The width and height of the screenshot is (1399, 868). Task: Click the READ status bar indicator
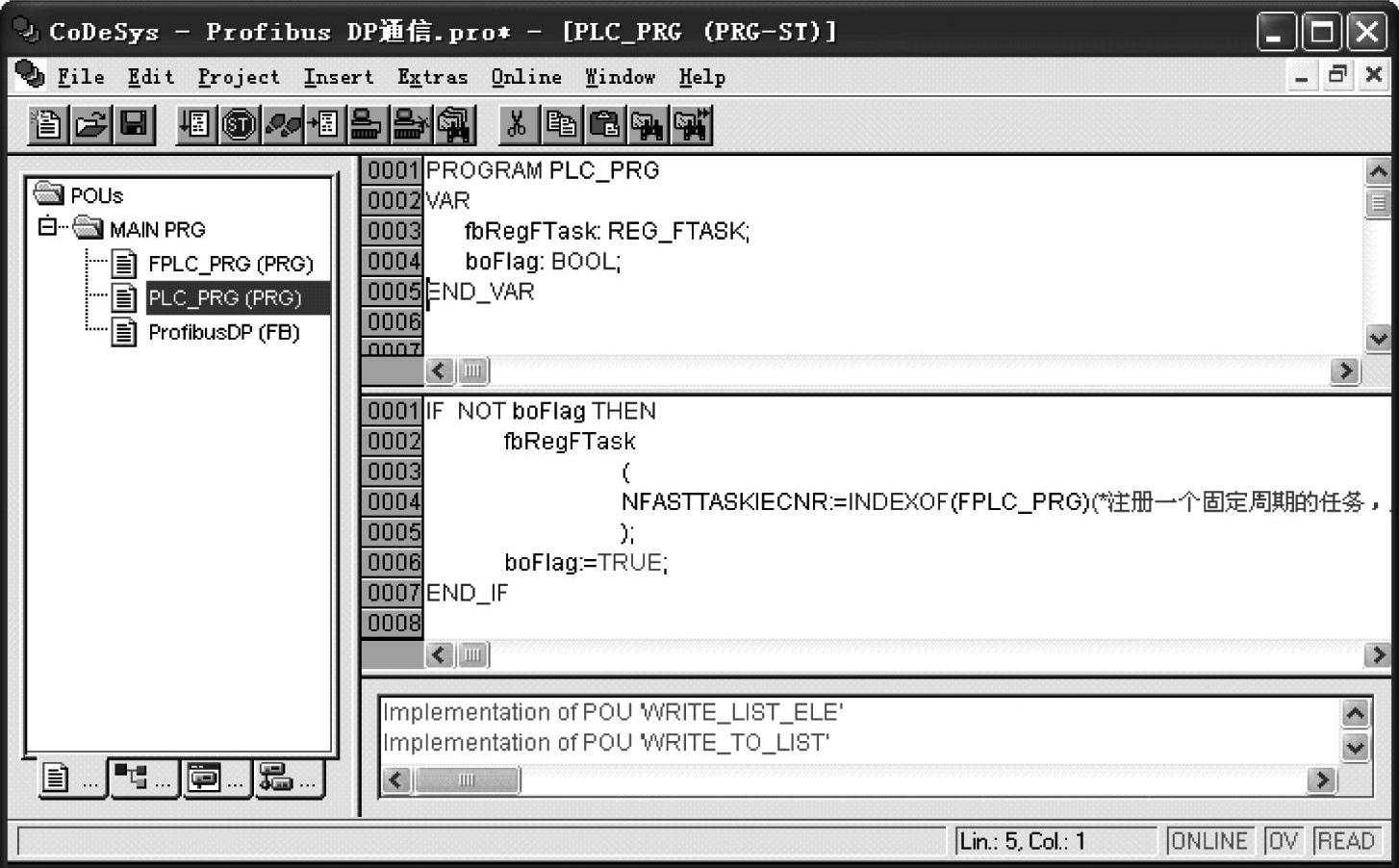[x=1346, y=841]
